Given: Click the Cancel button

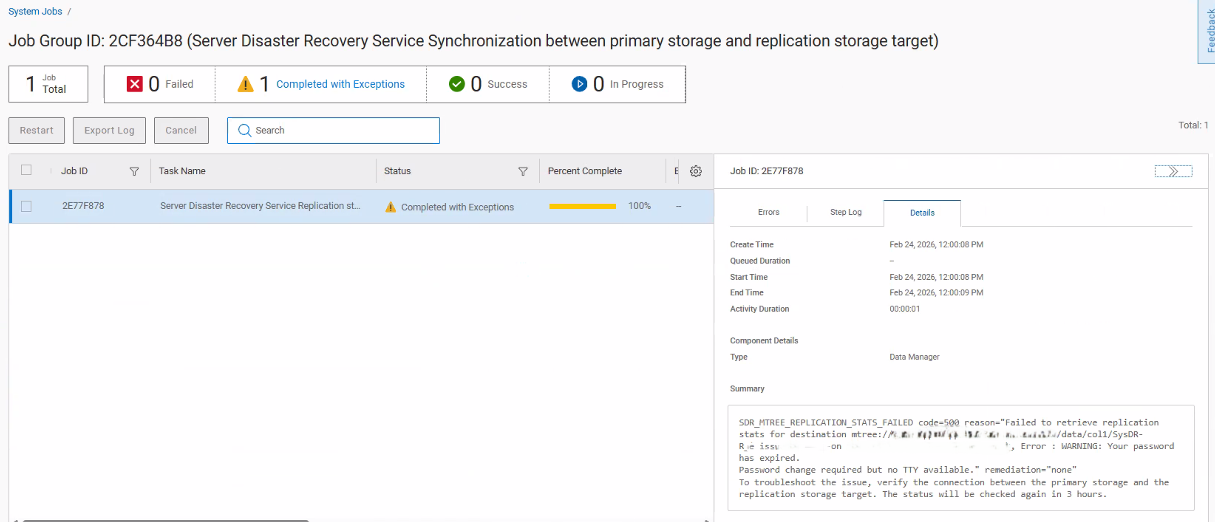Looking at the screenshot, I should 181,130.
